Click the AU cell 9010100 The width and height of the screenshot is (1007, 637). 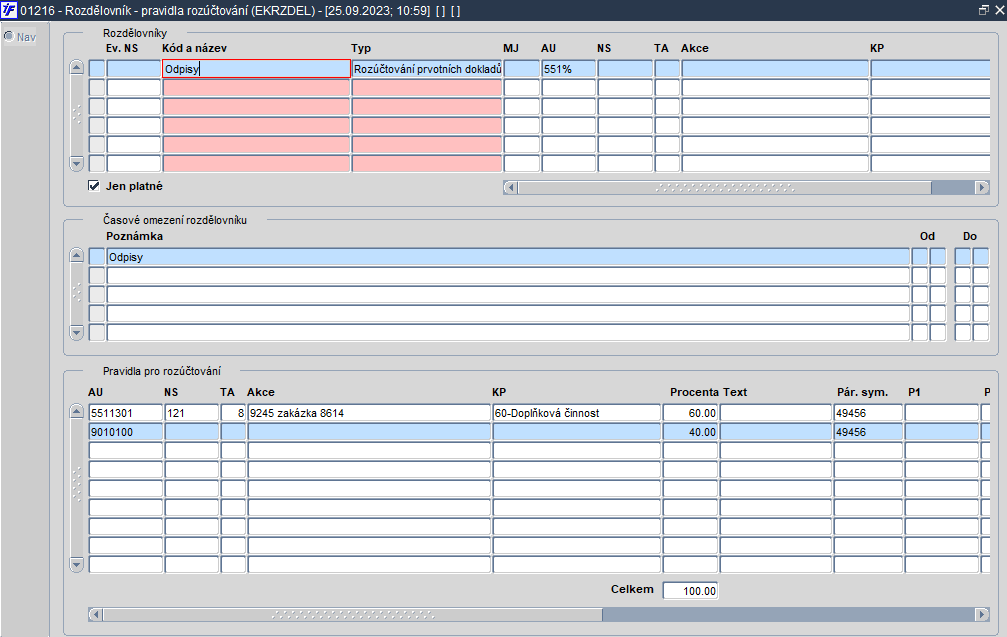pyautogui.click(x=125, y=432)
